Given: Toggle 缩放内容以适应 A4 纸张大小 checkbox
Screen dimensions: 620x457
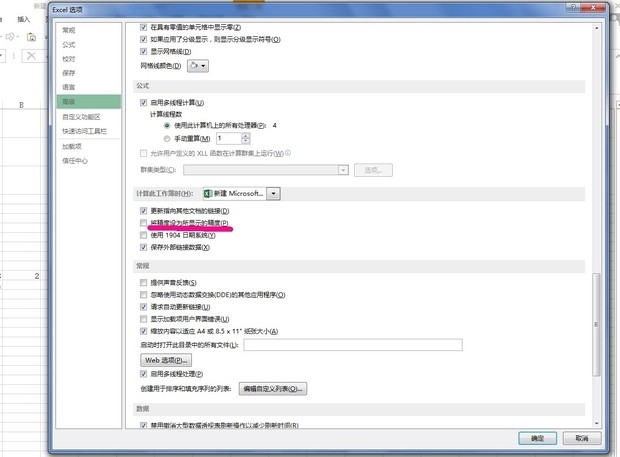Looking at the screenshot, I should click(x=144, y=331).
